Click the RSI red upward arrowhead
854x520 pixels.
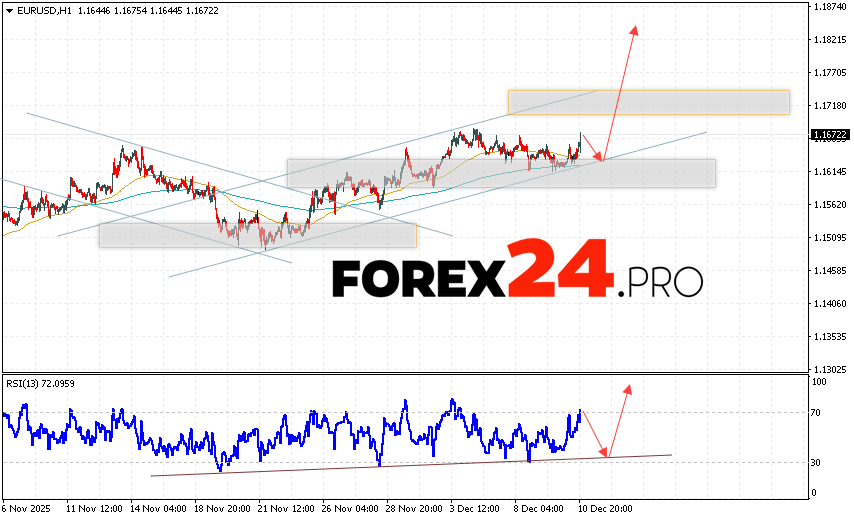click(627, 388)
